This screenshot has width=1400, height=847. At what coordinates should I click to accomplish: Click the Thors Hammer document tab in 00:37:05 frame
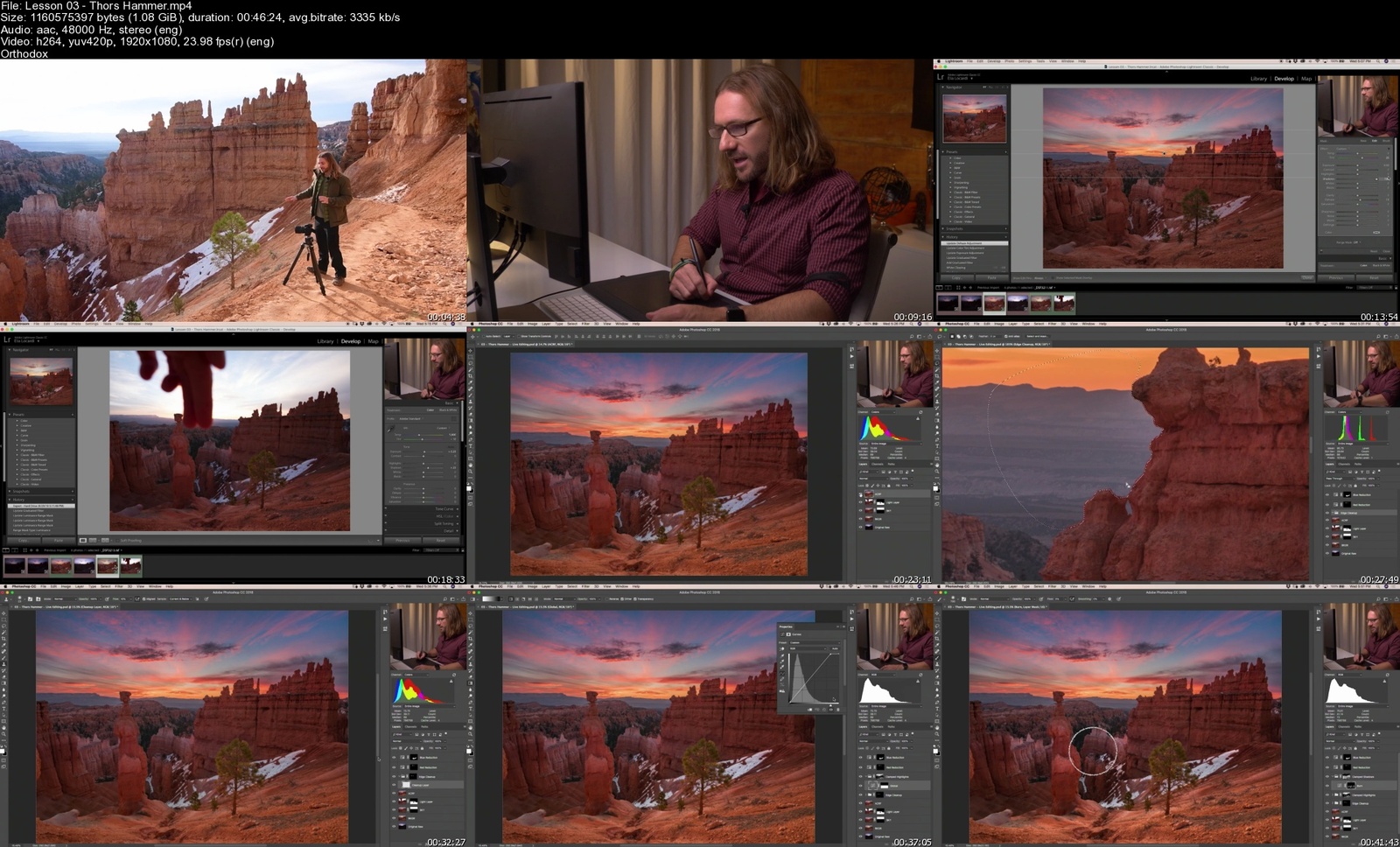[x=528, y=606]
